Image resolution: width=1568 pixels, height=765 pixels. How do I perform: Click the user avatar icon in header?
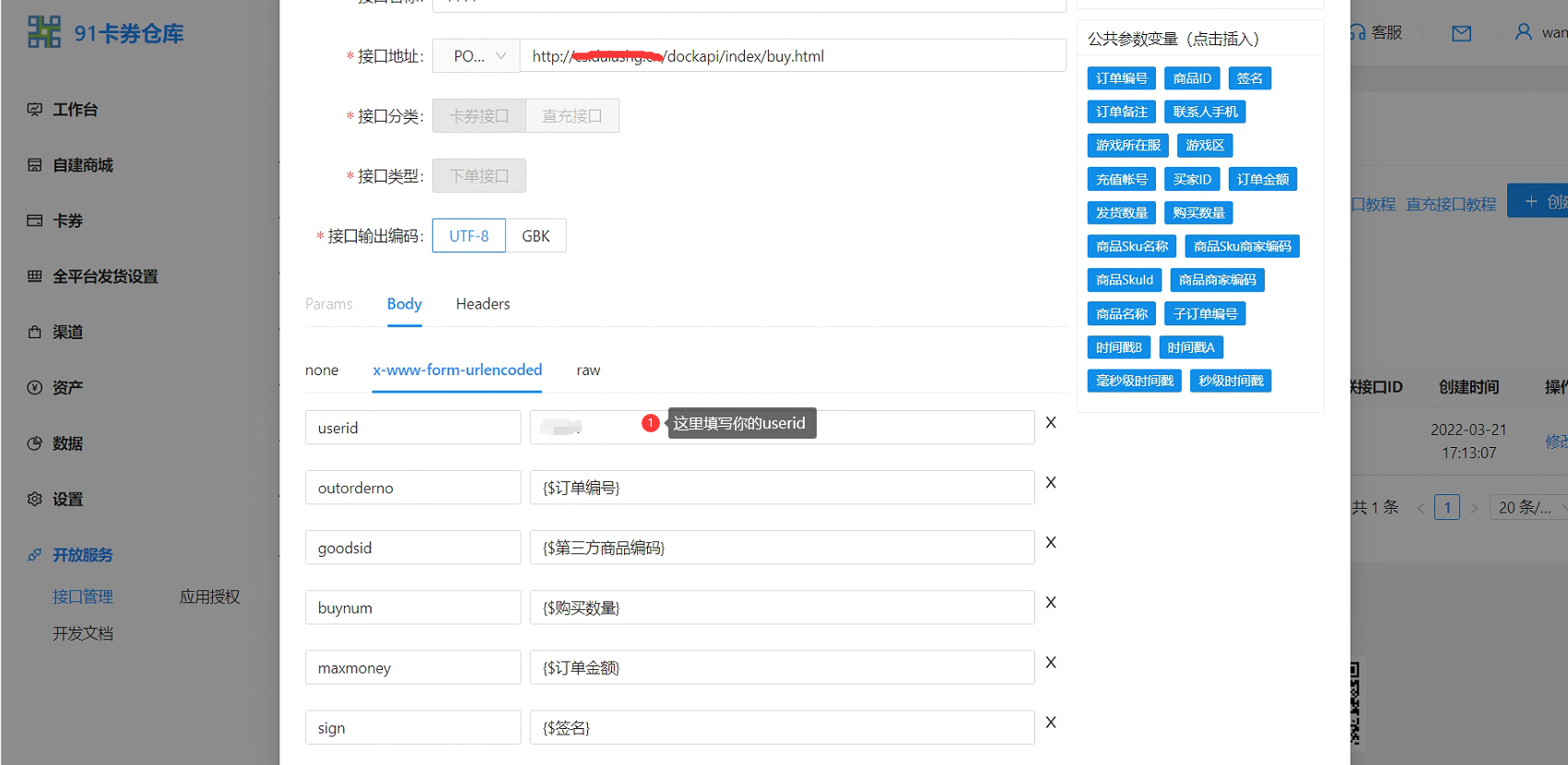[1524, 32]
